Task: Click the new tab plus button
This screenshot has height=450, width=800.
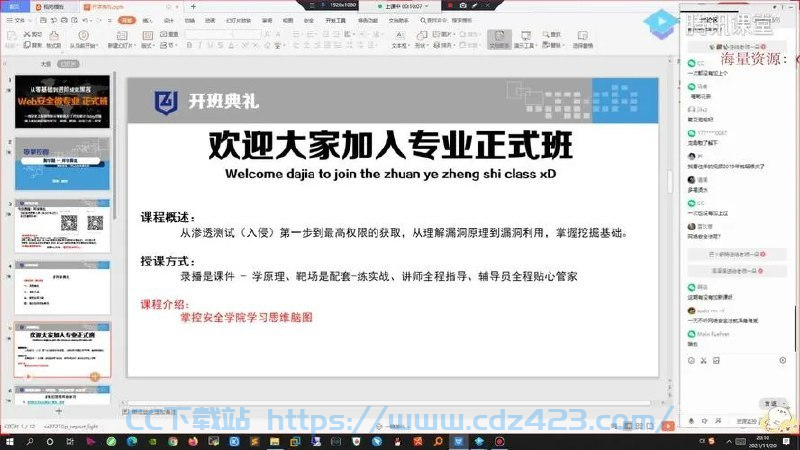Action: (x=193, y=7)
